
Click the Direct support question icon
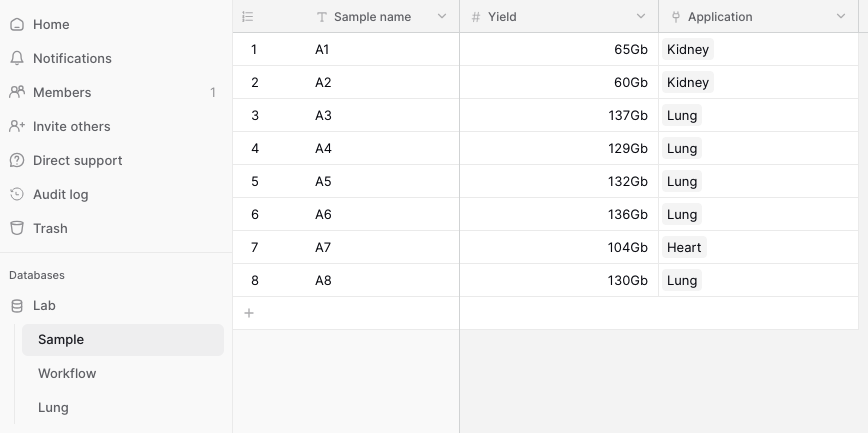point(17,160)
